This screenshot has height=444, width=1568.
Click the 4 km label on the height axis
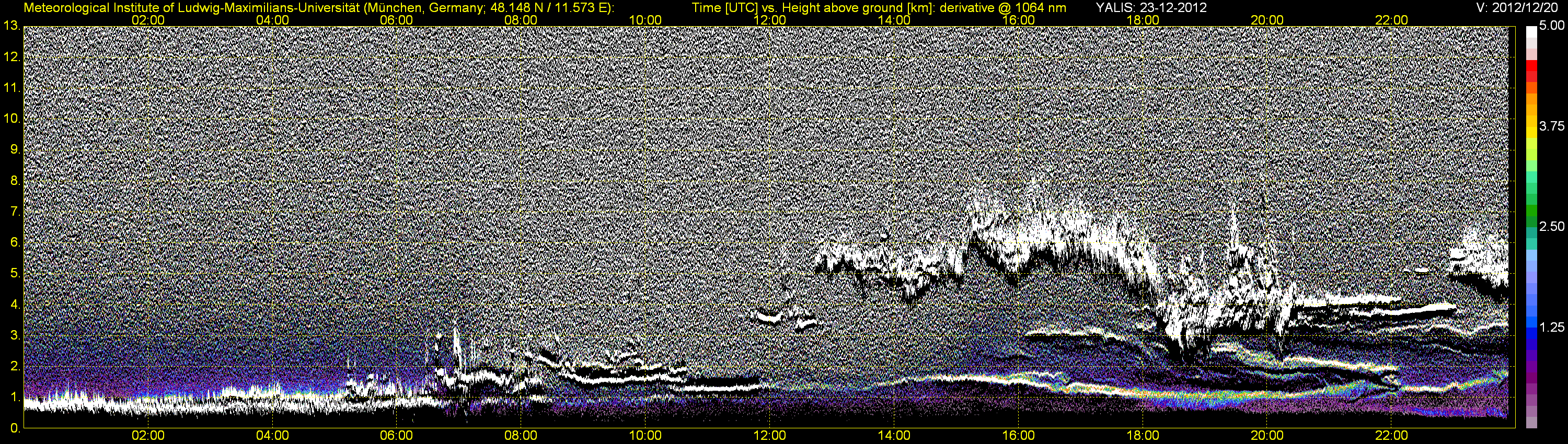[x=14, y=305]
